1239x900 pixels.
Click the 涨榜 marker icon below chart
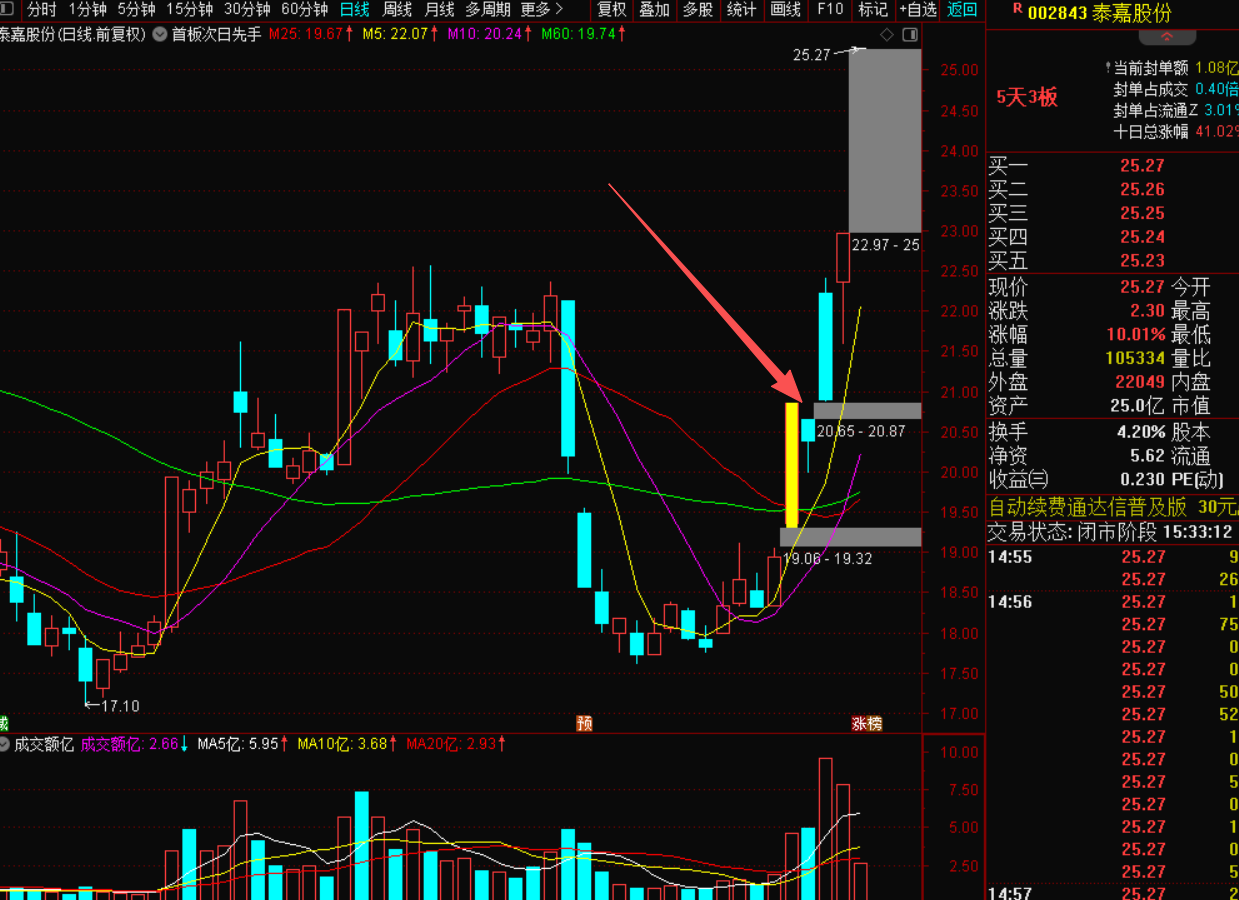pyautogui.click(x=866, y=723)
